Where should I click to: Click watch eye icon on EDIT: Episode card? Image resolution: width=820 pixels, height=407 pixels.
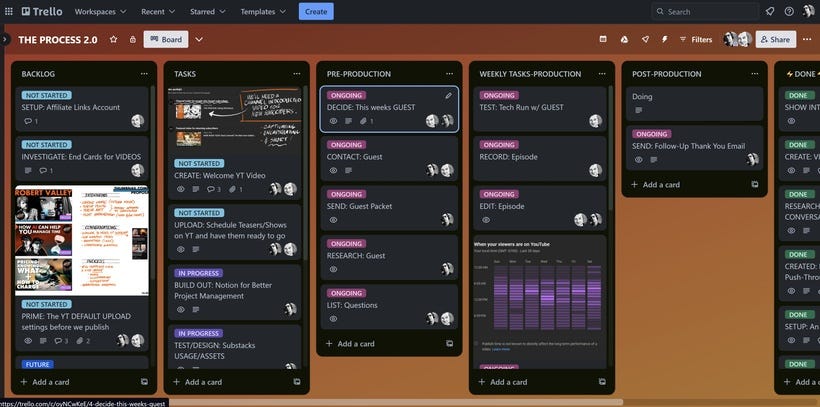click(486, 220)
